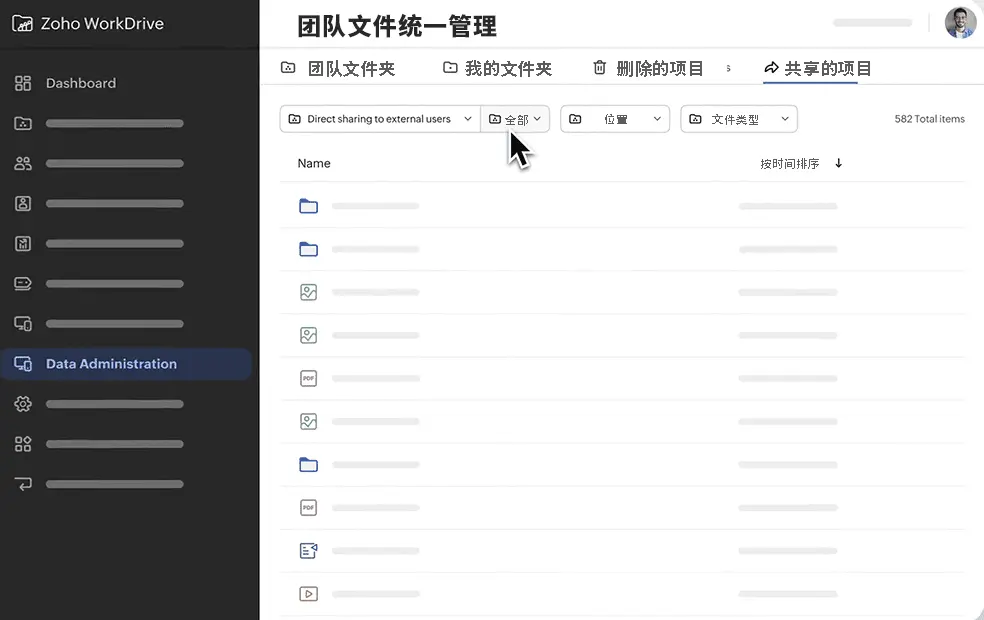Open the Dashboard from the sidebar
984x620 pixels.
[x=81, y=83]
